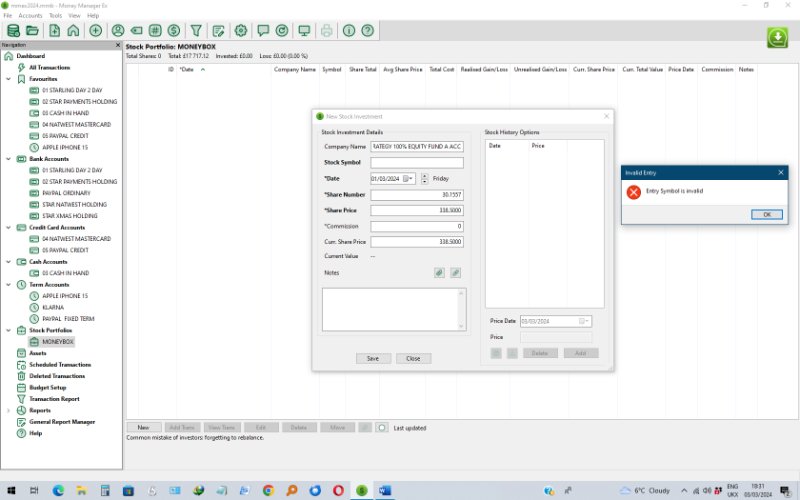Click the Transaction Filter funnel toolbar icon
Viewport: 800px width, 500px height.
click(196, 31)
